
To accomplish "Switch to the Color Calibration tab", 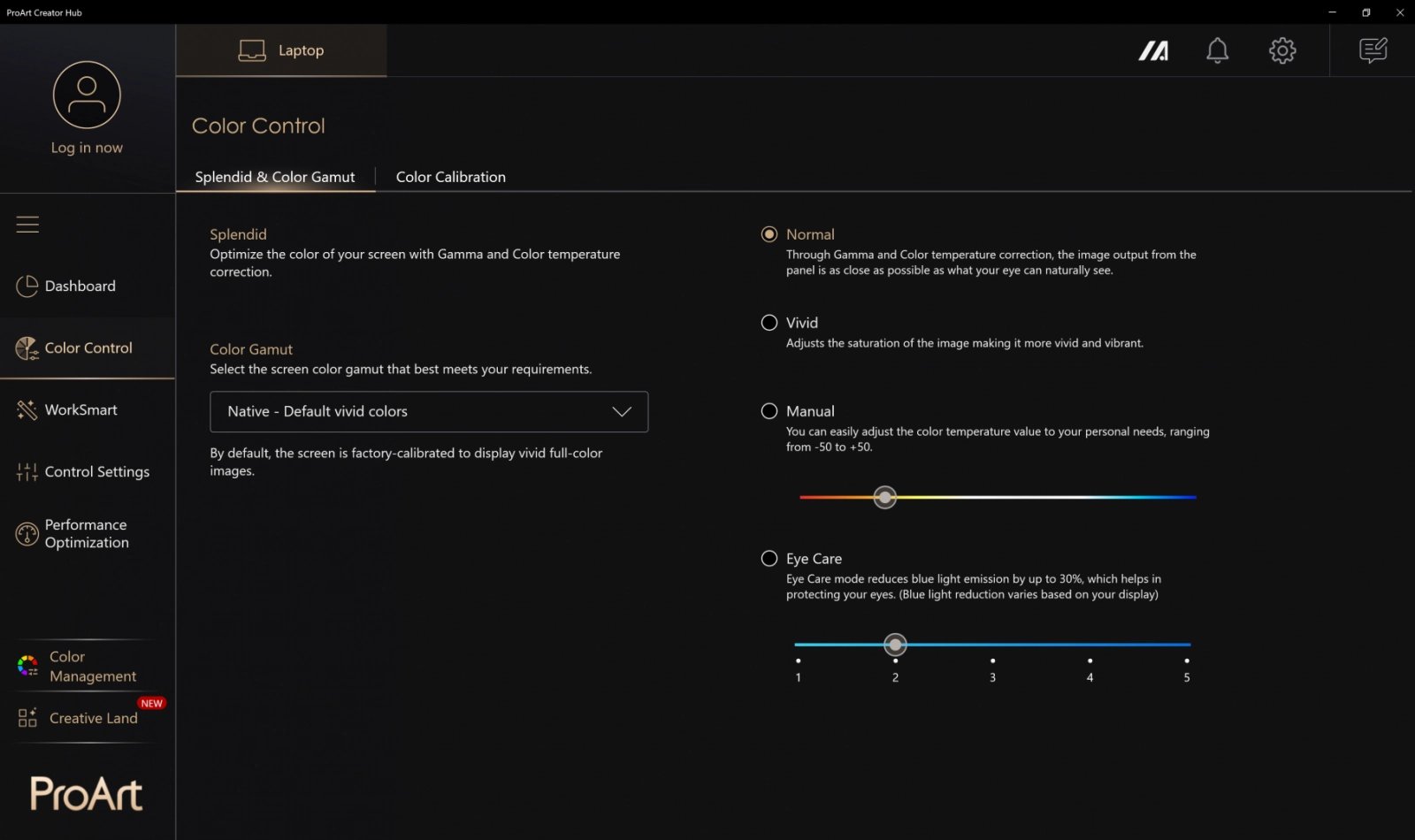I will click(x=450, y=177).
